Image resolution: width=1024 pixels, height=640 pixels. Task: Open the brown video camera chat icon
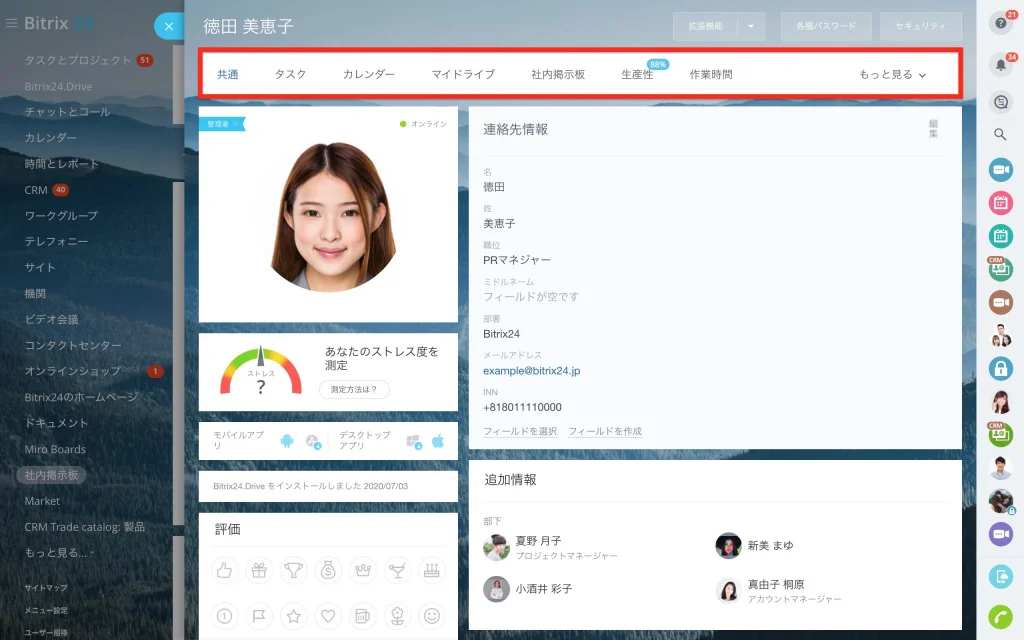pos(1000,302)
